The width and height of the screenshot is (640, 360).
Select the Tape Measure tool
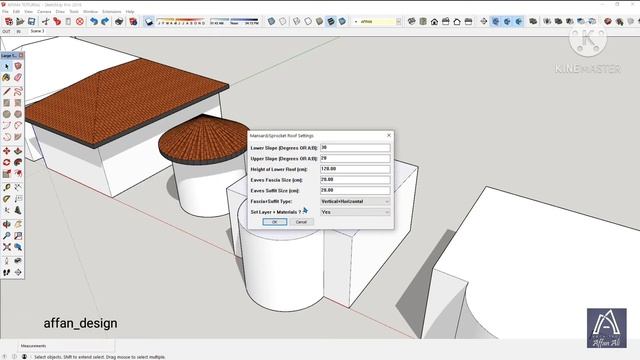click(x=7, y=187)
